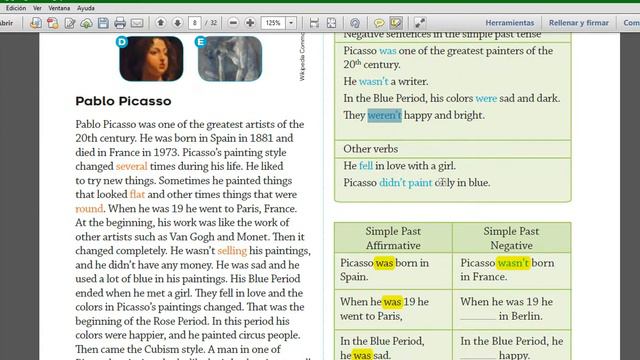This screenshot has width=640, height=360.
Task: Click the fit full page icon
Action: [331, 23]
